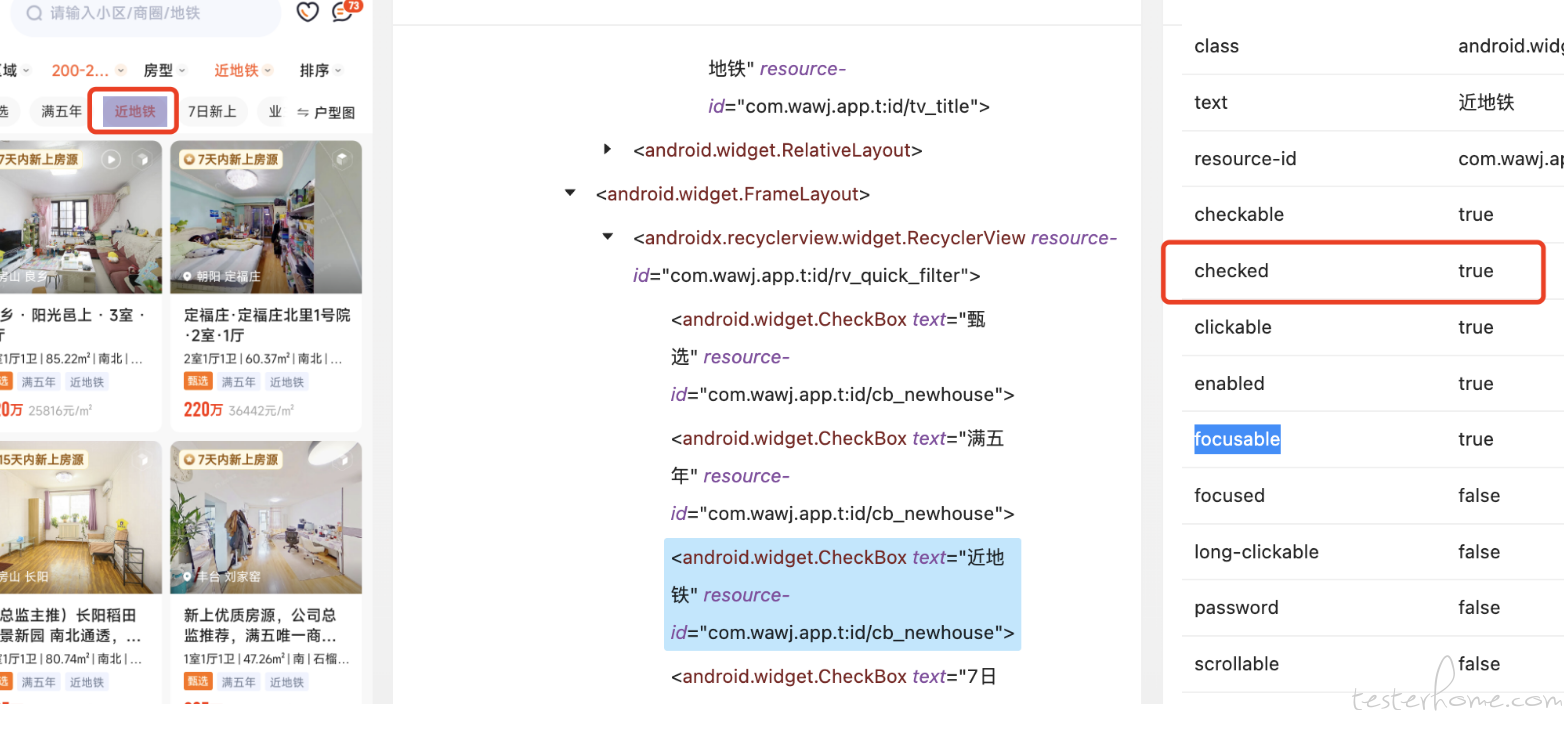Screen dimensions: 1564x731
Task: Select the CheckBox 甄选 tree element
Action: [x=842, y=356]
